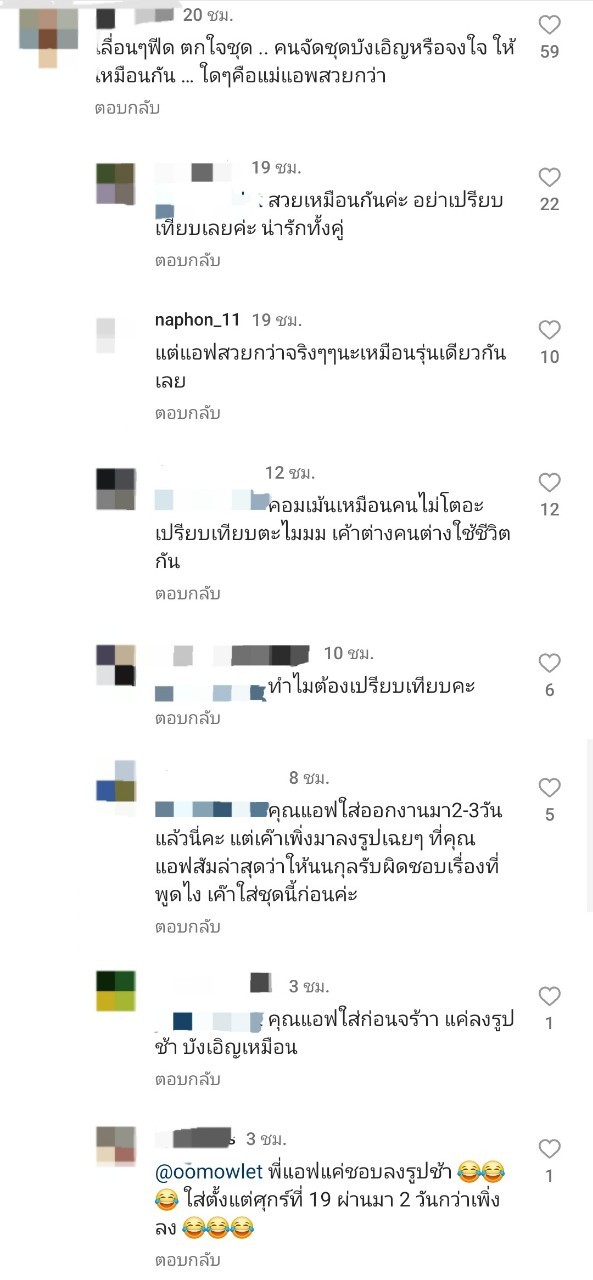Like the comment posted 10 ชม. ago

tap(549, 663)
